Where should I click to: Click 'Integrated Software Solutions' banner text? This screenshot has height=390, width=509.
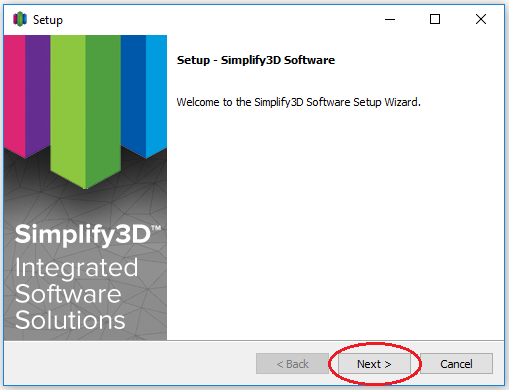(x=76, y=294)
